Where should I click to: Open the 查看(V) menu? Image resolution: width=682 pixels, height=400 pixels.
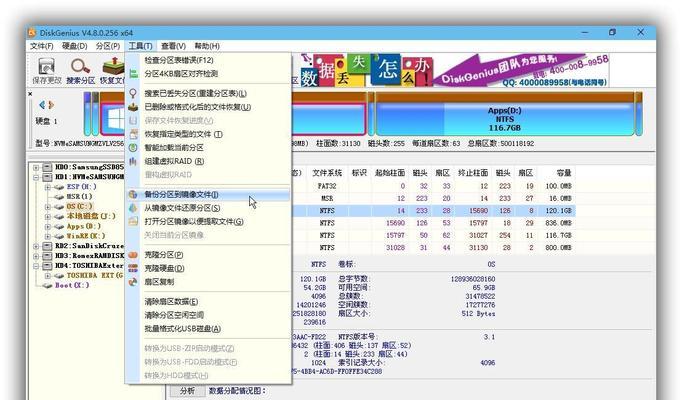173,46
